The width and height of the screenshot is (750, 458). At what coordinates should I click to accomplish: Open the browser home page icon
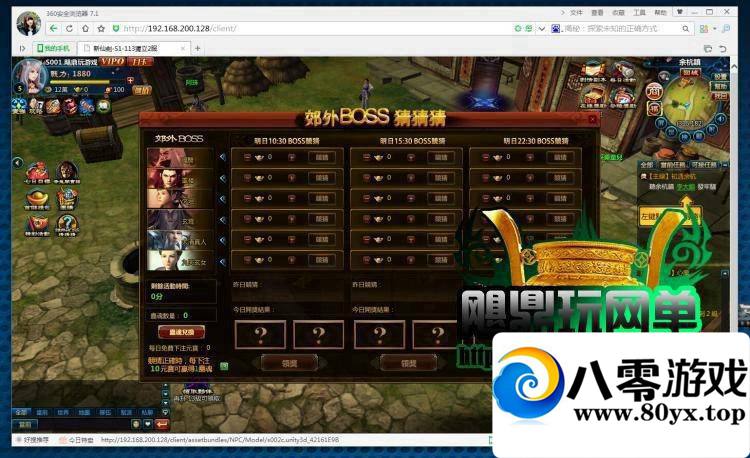[85, 29]
